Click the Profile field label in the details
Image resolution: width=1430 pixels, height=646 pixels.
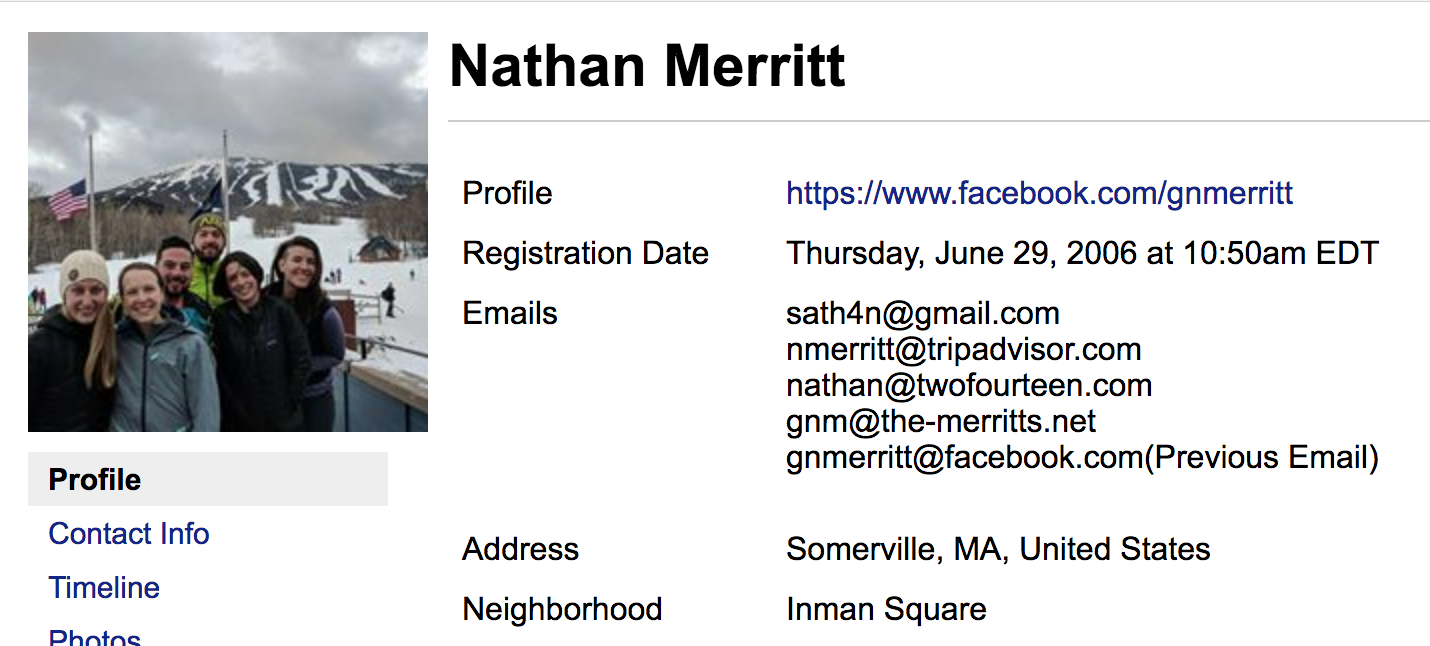pos(507,193)
